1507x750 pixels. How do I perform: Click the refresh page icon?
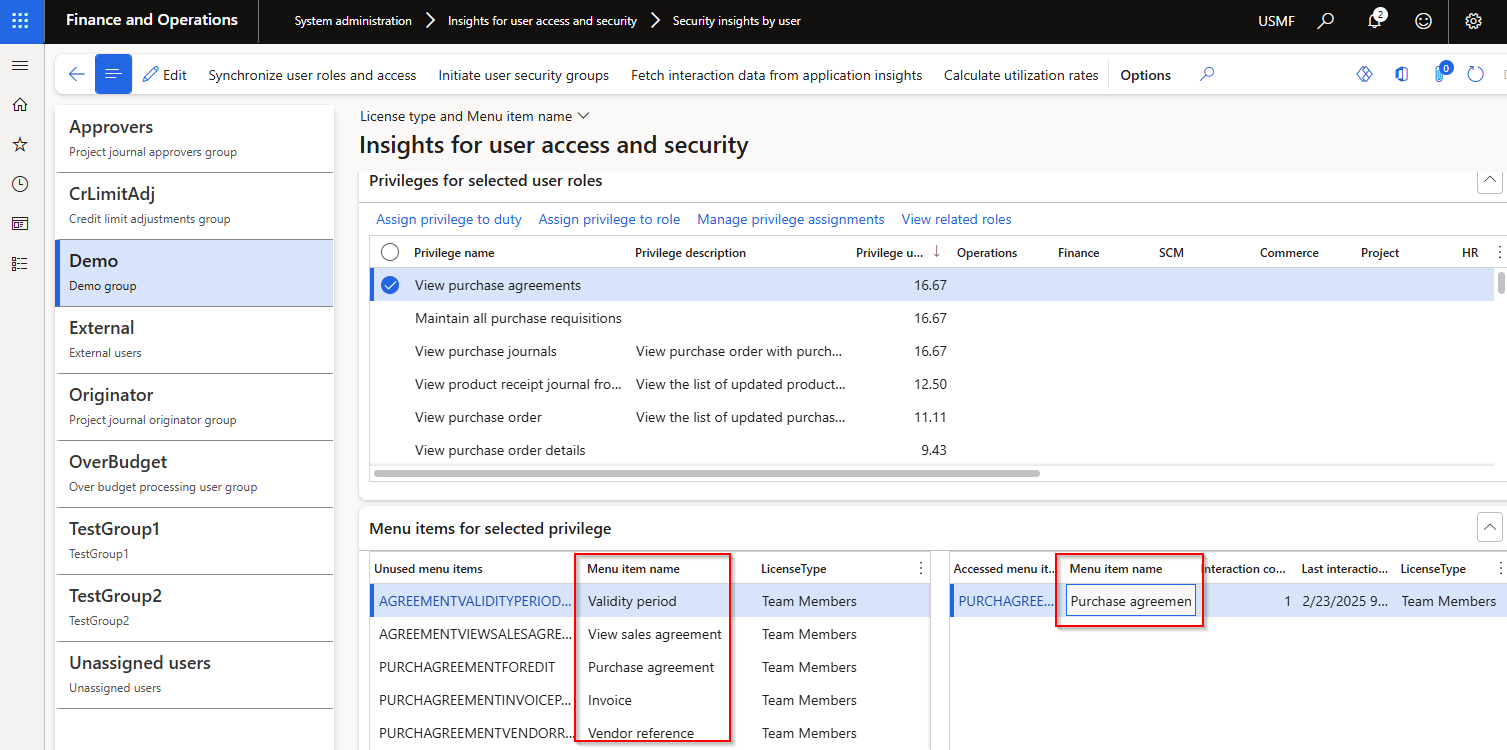pos(1475,75)
